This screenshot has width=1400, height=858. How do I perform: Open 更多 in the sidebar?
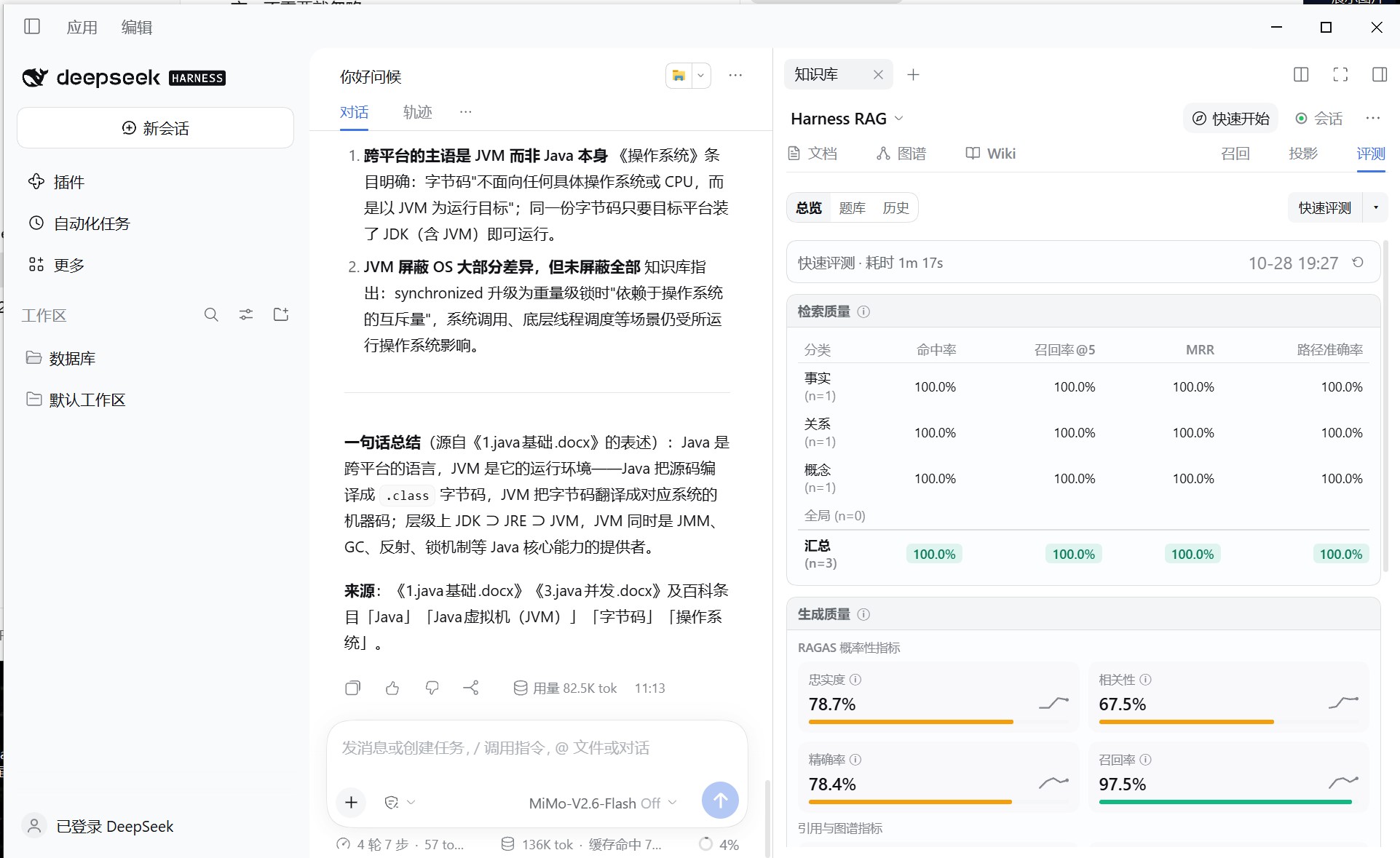[56, 265]
